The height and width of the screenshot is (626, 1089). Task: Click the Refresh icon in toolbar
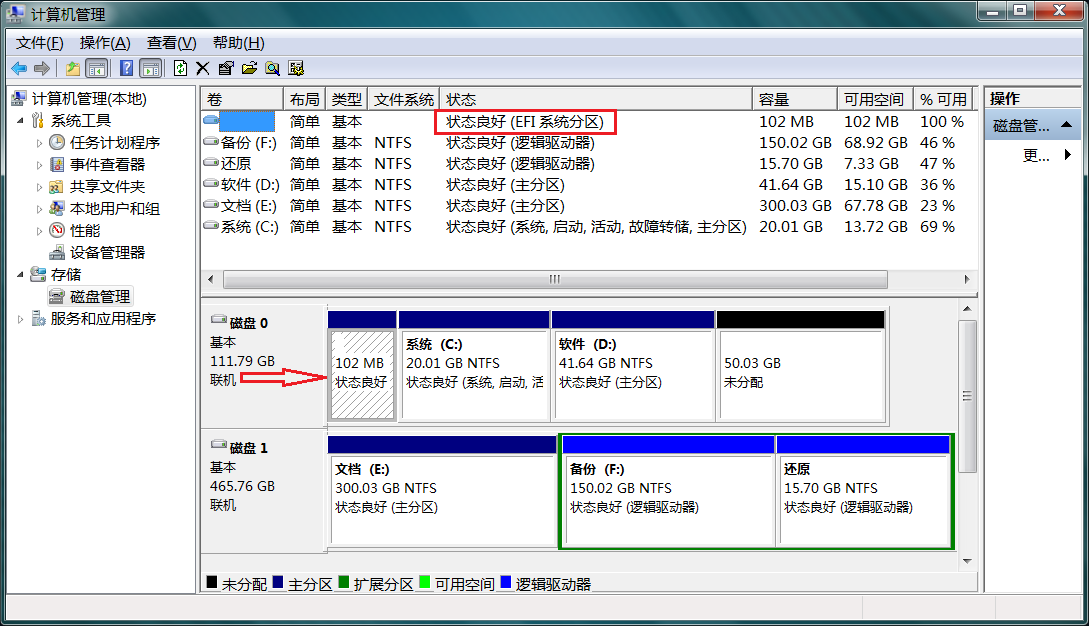click(180, 68)
